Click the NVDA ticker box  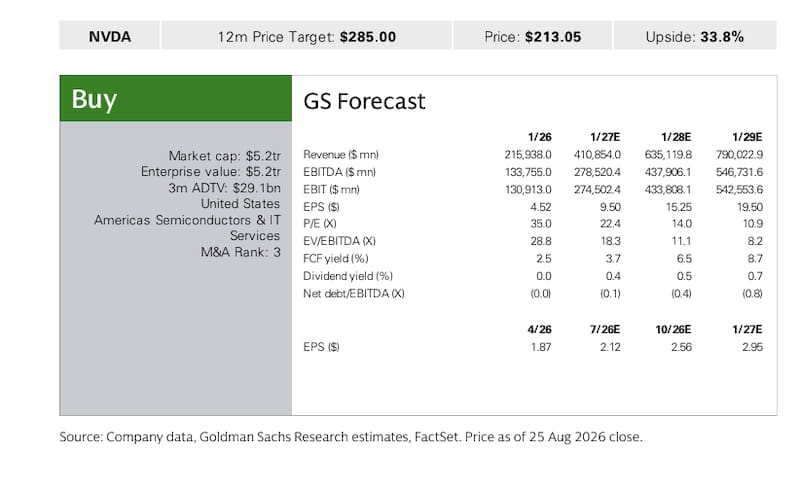click(110, 36)
